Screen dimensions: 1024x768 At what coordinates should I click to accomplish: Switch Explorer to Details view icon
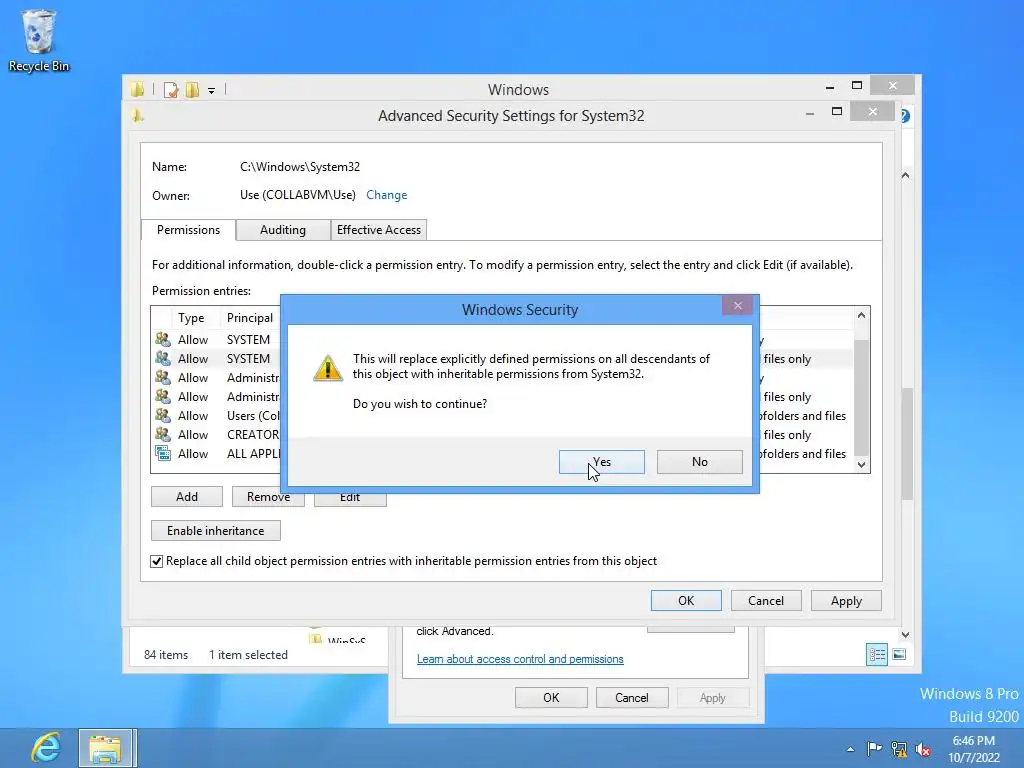877,654
